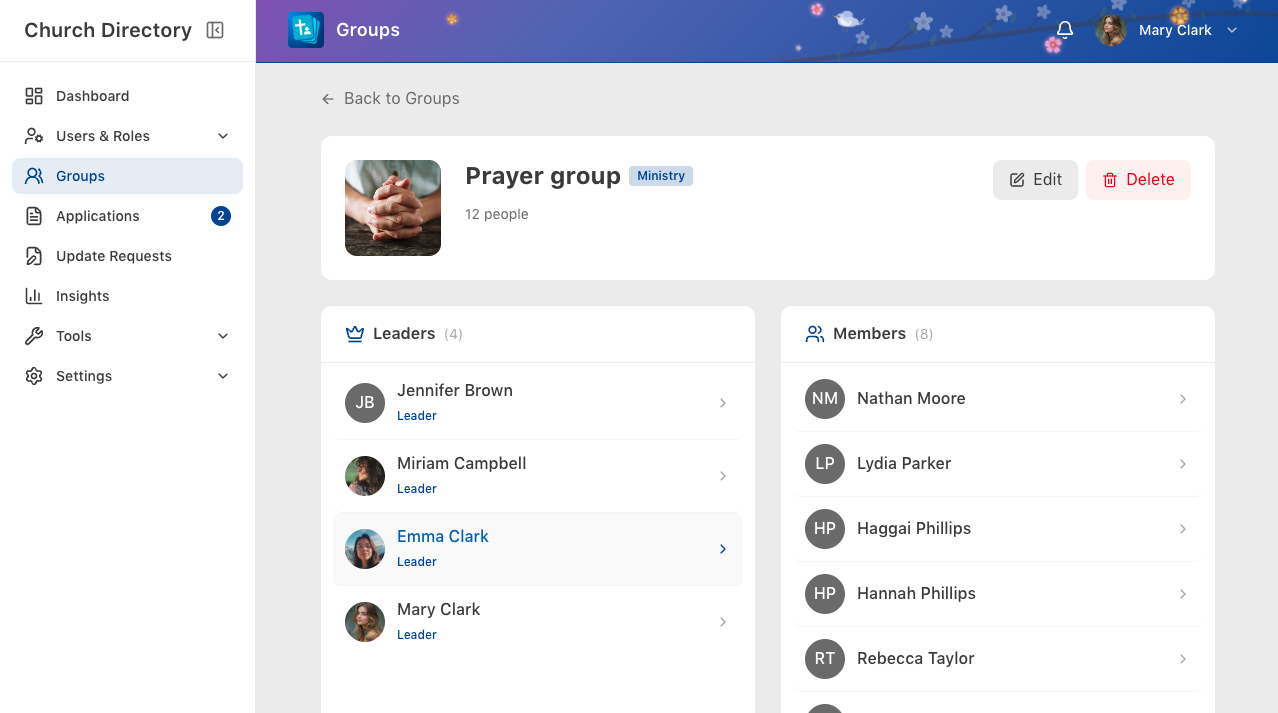Expand the Users & Roles chevron
This screenshot has height=713, width=1278.
223,136
